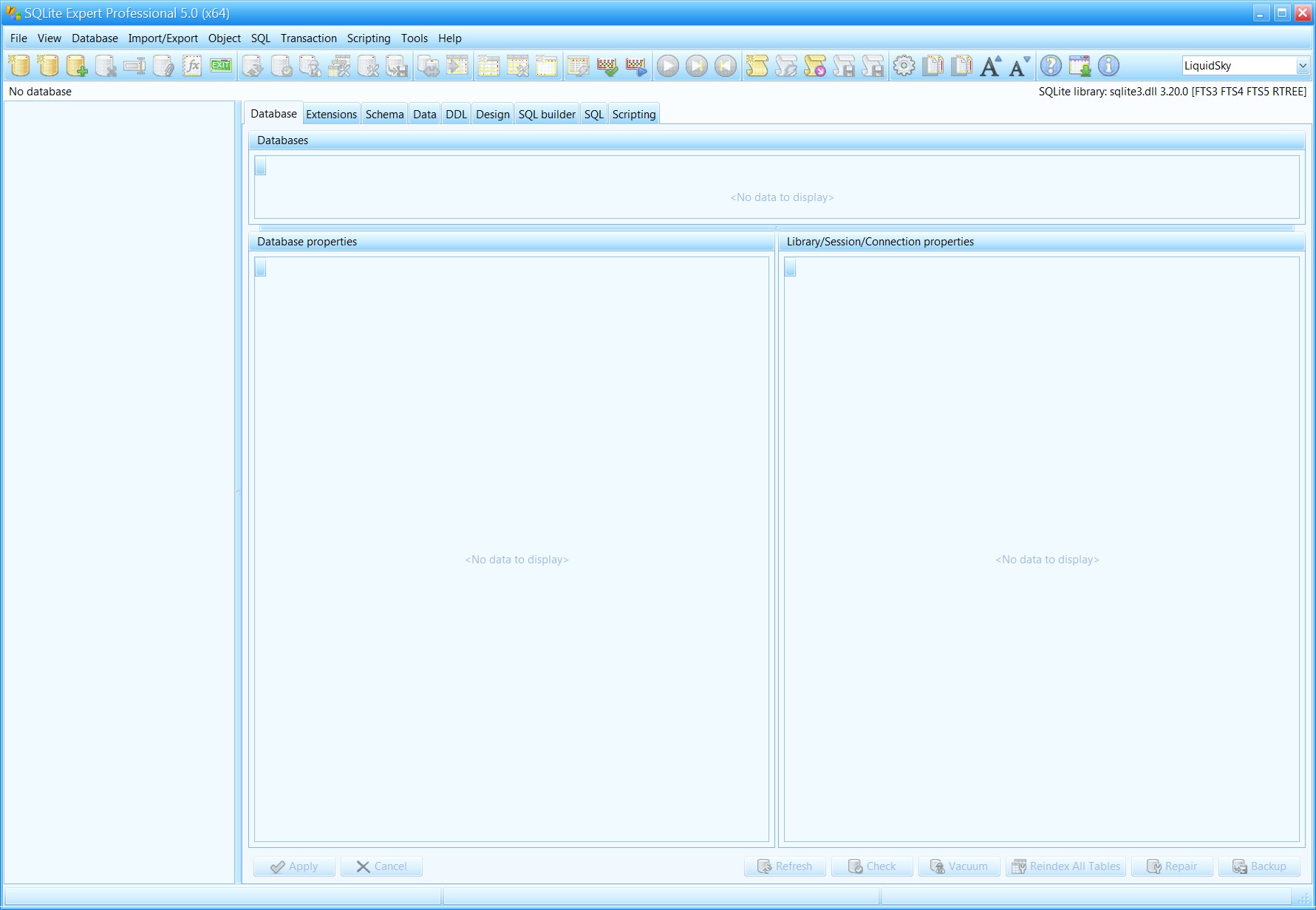Open the Database menu in menu bar
This screenshot has width=1316, height=910.
tap(95, 38)
